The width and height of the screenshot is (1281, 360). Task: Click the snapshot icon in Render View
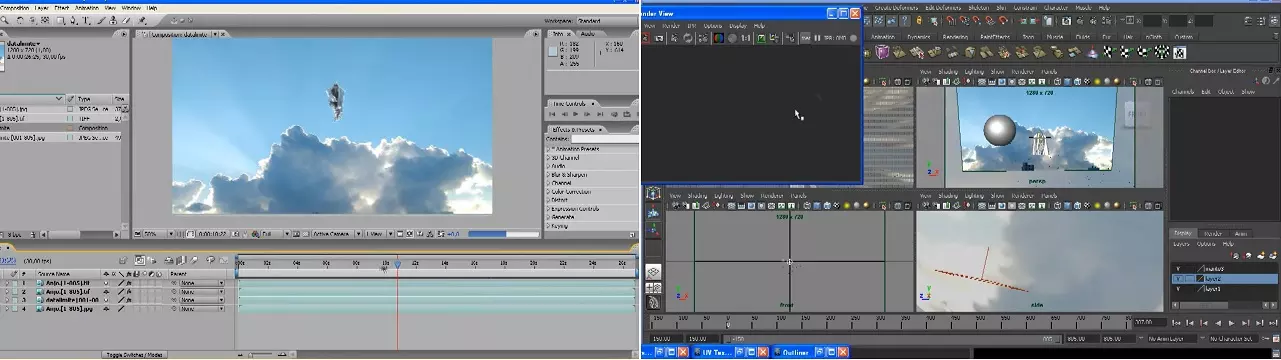tap(659, 38)
